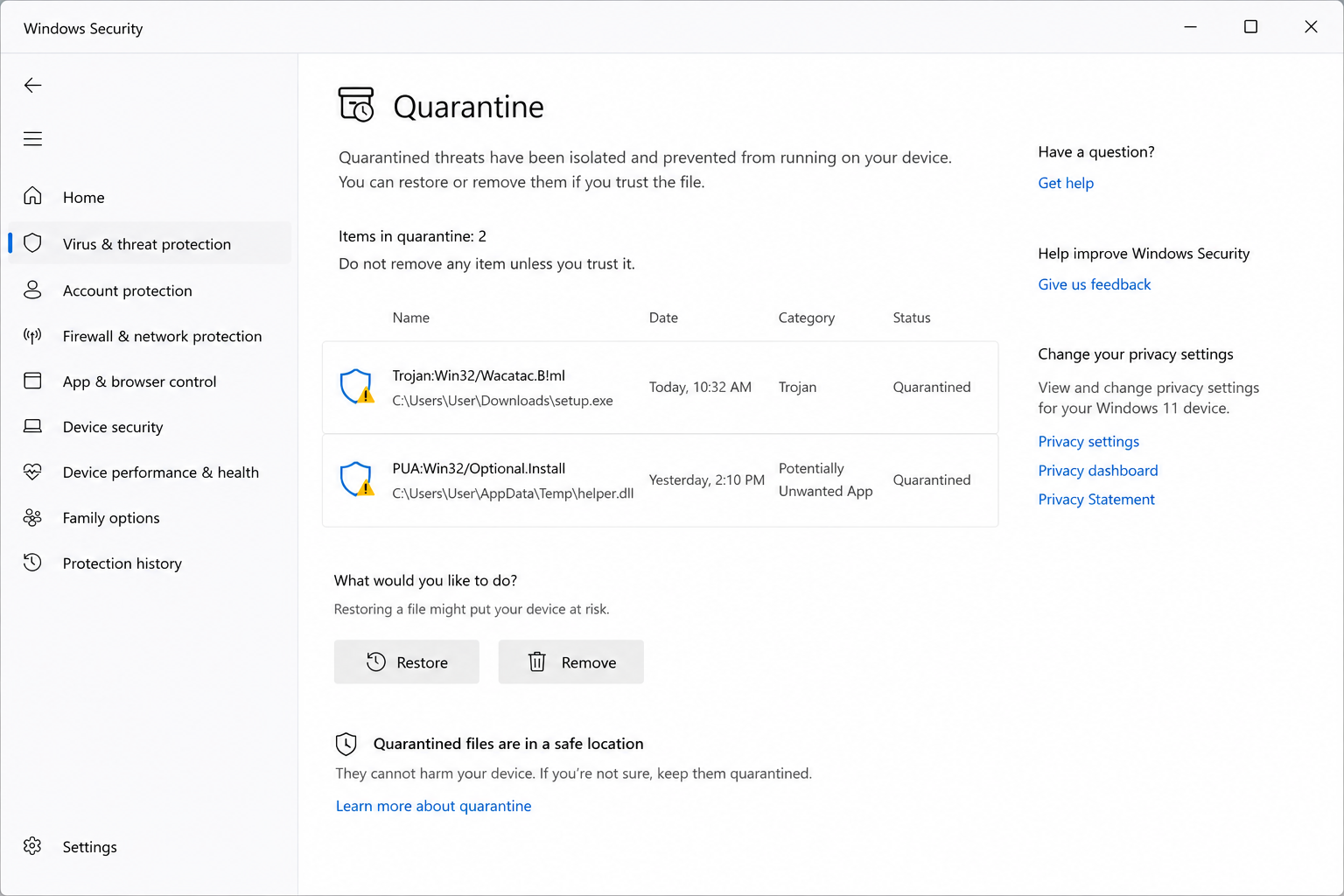Open Account protection section
The image size is (1344, 896).
(128, 290)
